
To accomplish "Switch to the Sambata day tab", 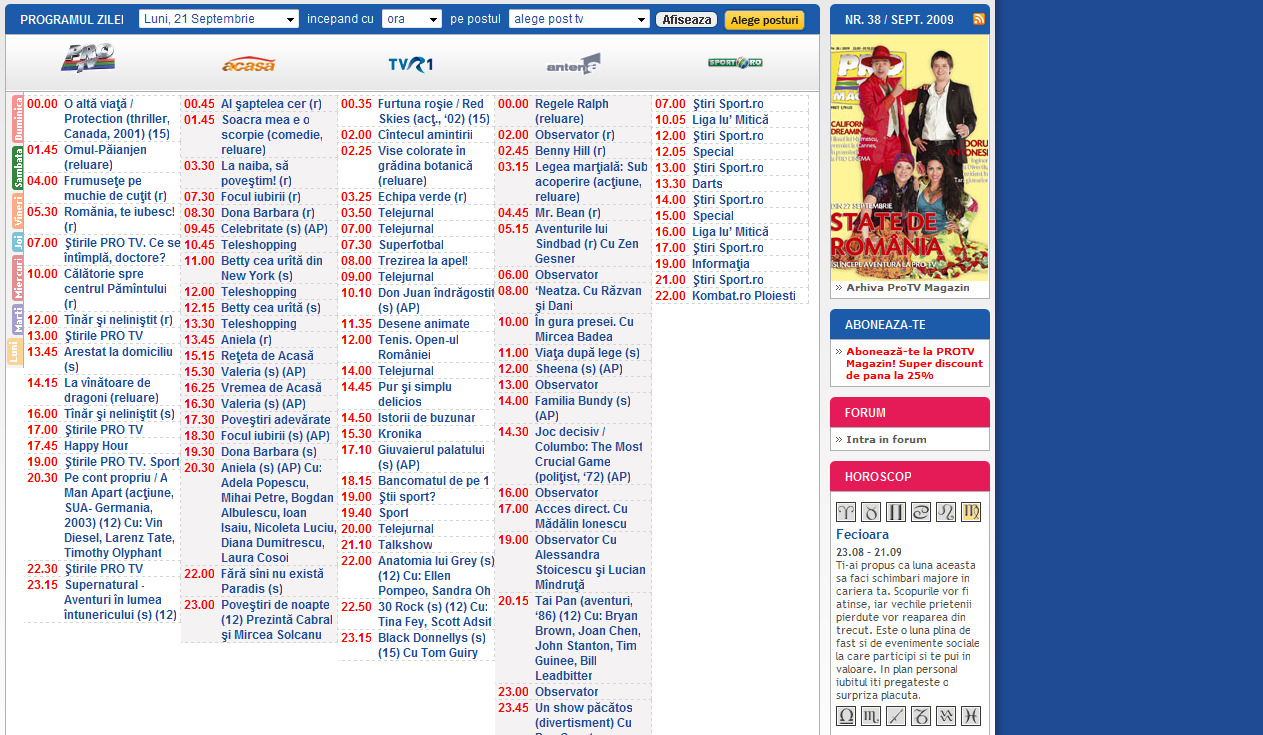I will 17,168.
